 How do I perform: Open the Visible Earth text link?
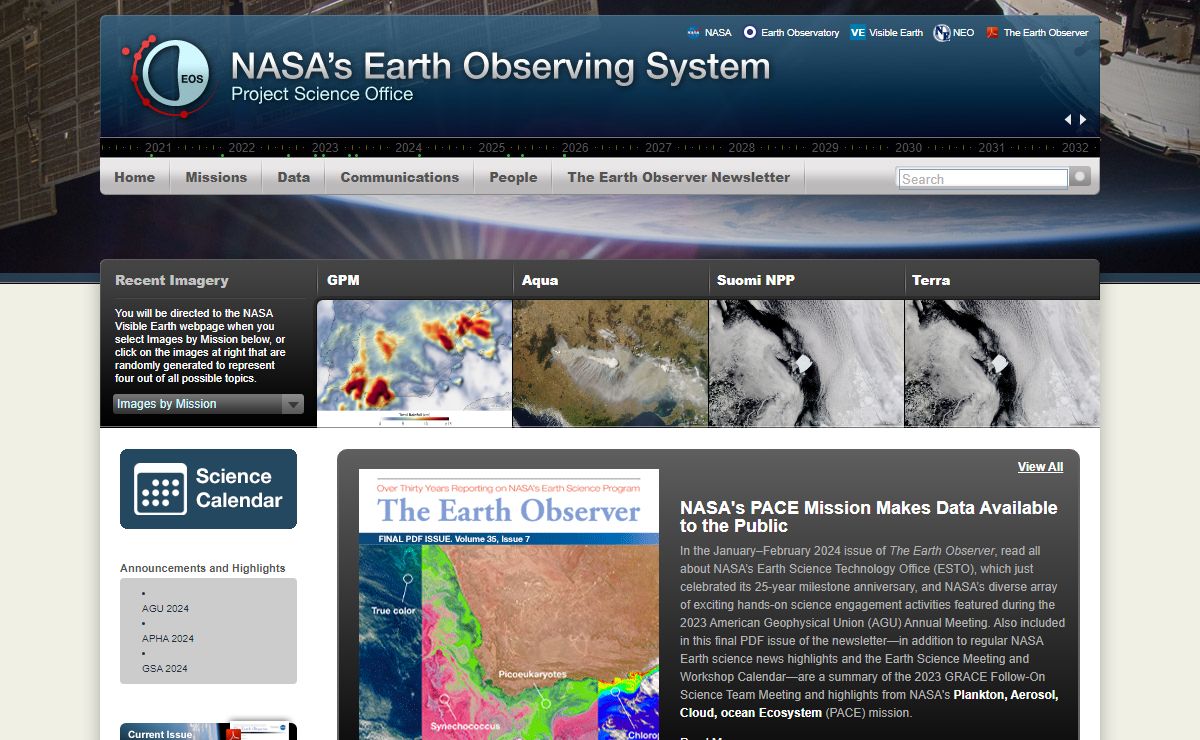(x=896, y=33)
